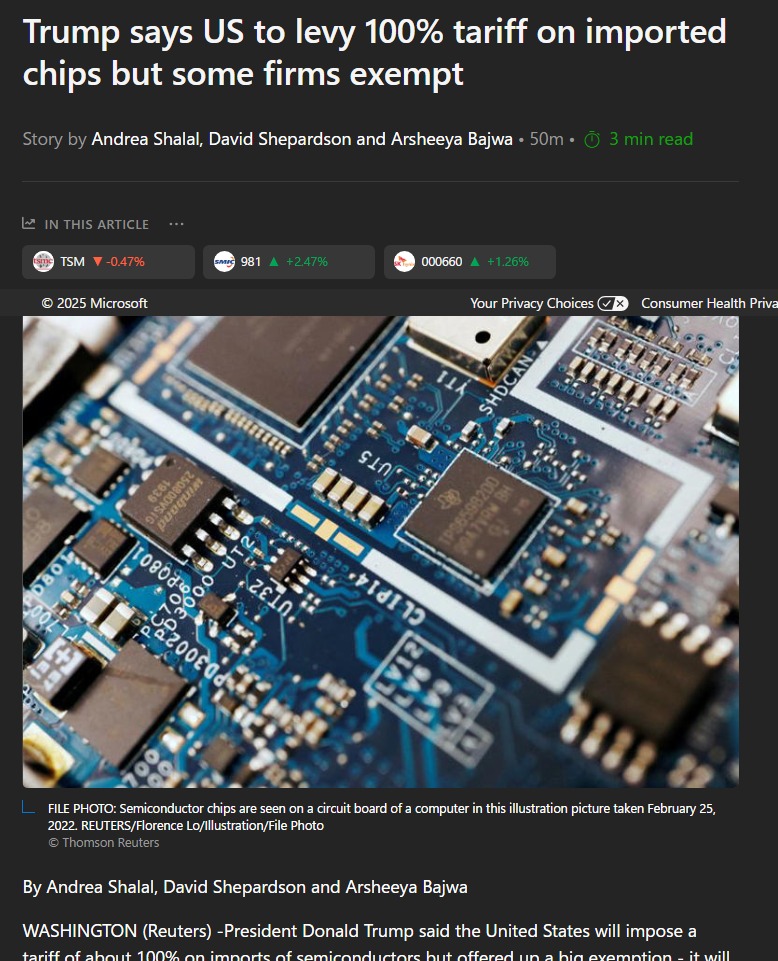Click the FILE PHOTO caption text
This screenshot has height=961, width=778.
click(x=381, y=817)
